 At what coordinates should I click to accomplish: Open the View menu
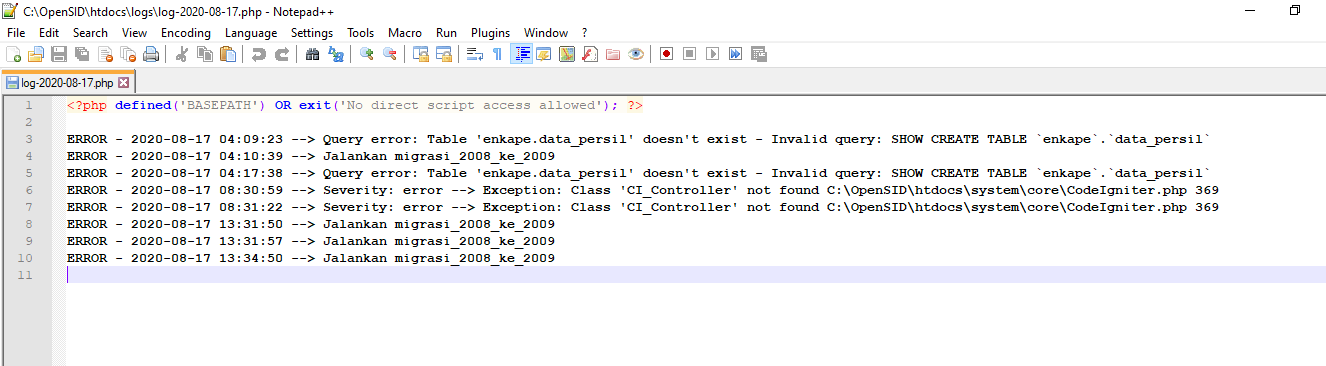click(134, 33)
